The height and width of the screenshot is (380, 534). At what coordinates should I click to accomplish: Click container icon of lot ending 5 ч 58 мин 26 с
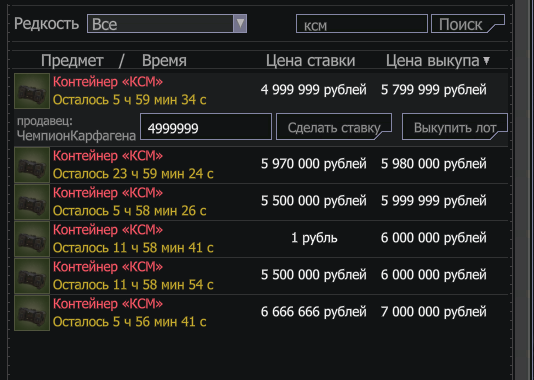32,202
